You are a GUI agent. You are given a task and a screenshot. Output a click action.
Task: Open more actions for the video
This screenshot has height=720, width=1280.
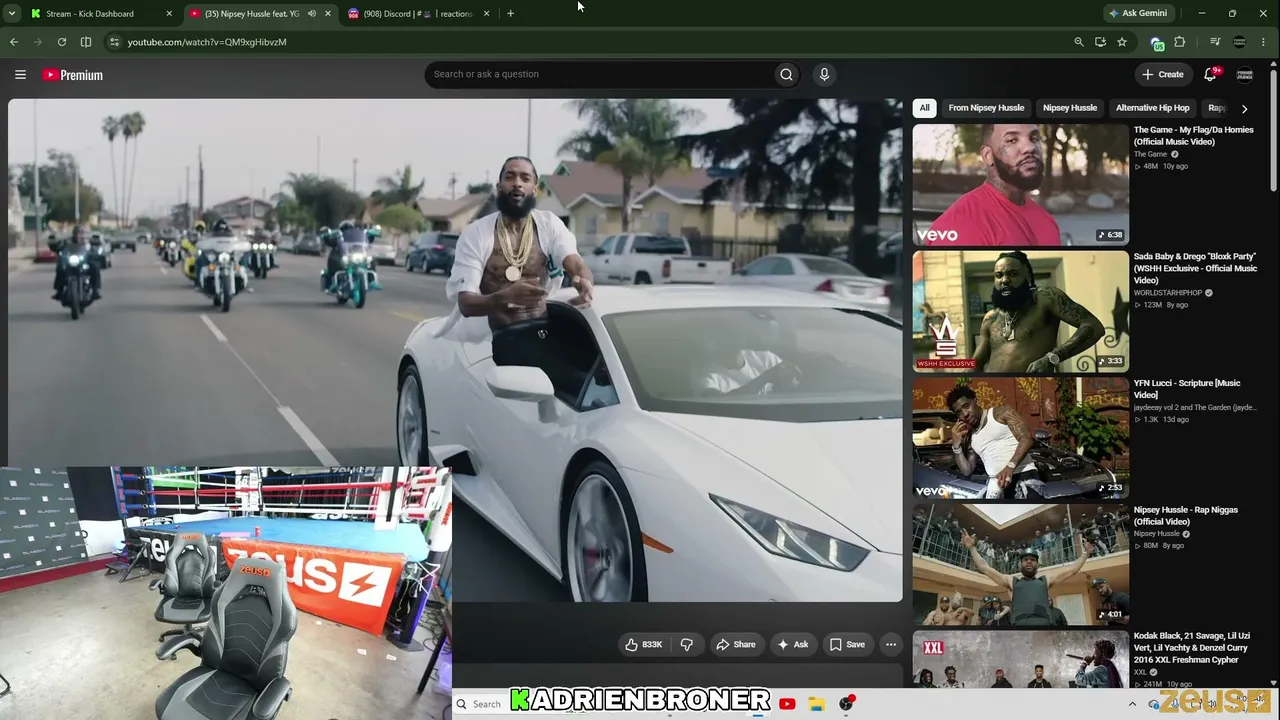tap(891, 645)
